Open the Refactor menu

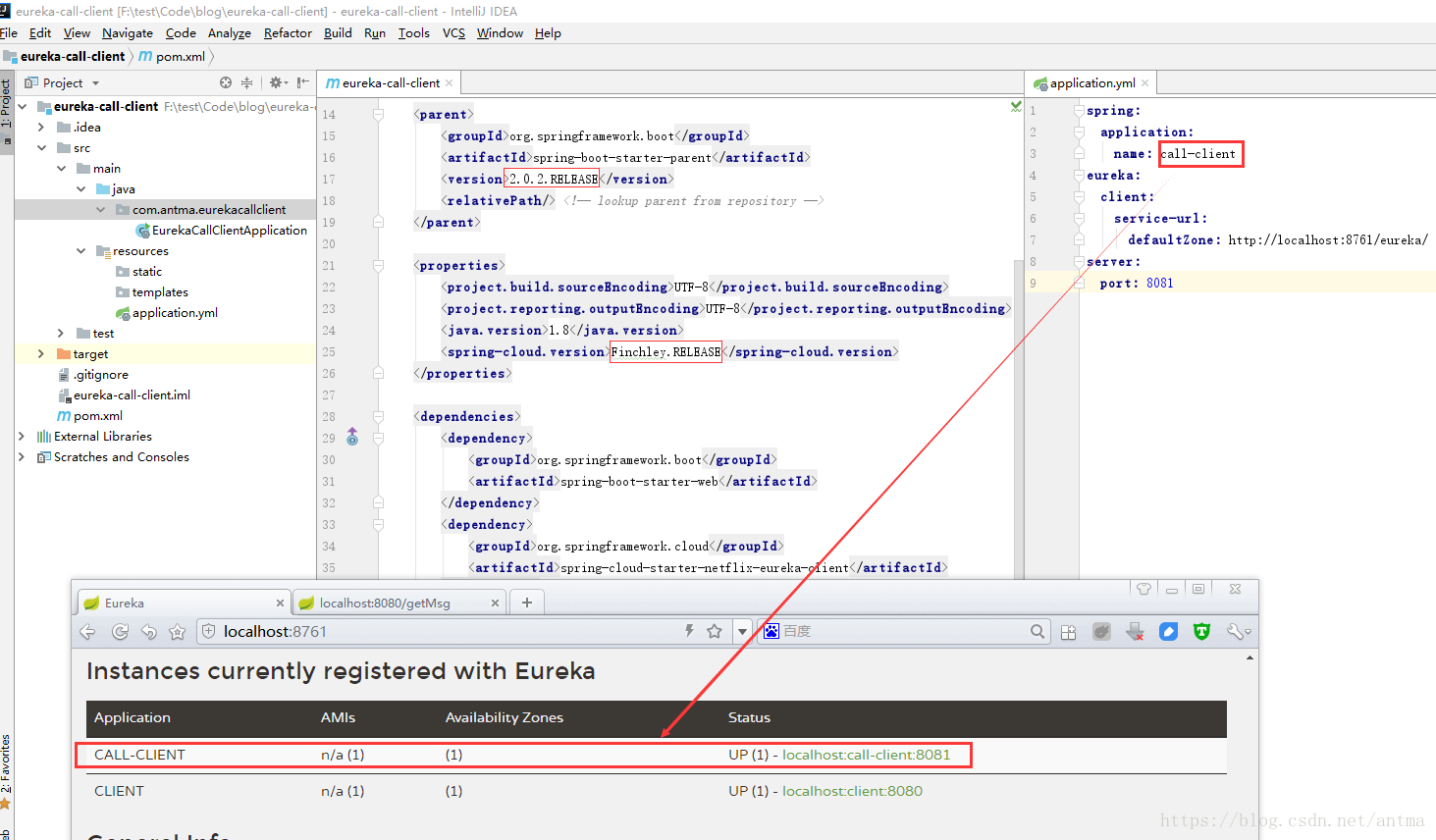(288, 33)
